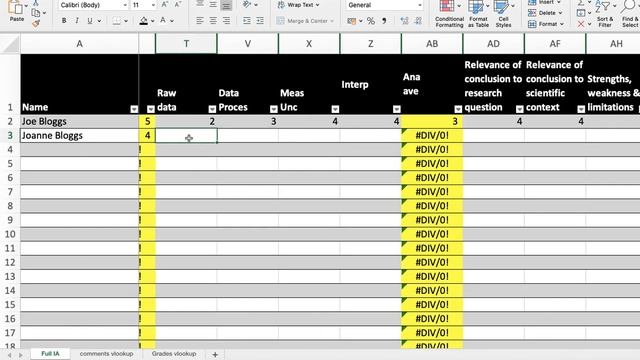Toggle Italic formatting
This screenshot has width=640, height=360.
click(x=77, y=20)
